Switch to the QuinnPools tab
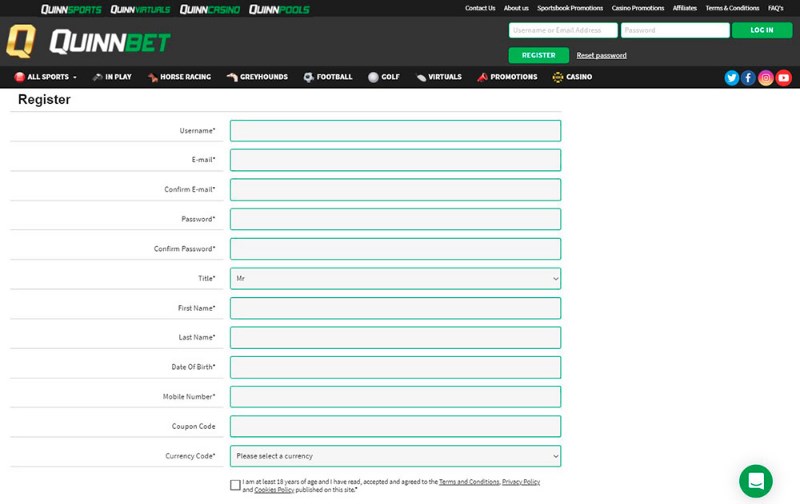 pyautogui.click(x=279, y=9)
